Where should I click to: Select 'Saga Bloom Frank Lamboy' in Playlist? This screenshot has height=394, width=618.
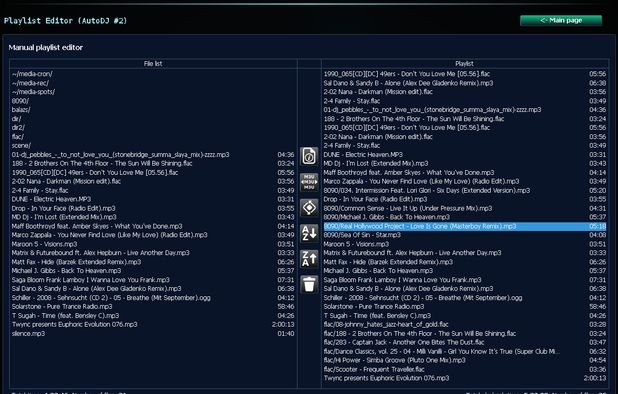click(x=465, y=280)
